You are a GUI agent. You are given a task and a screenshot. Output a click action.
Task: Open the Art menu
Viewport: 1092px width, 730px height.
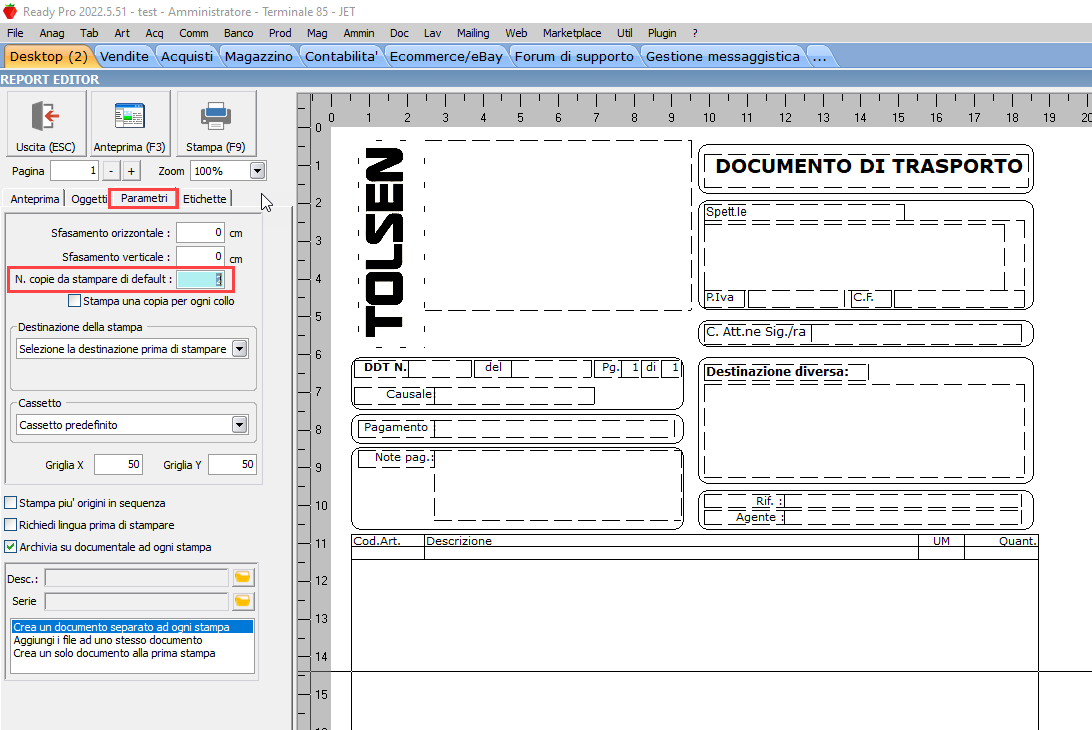122,33
